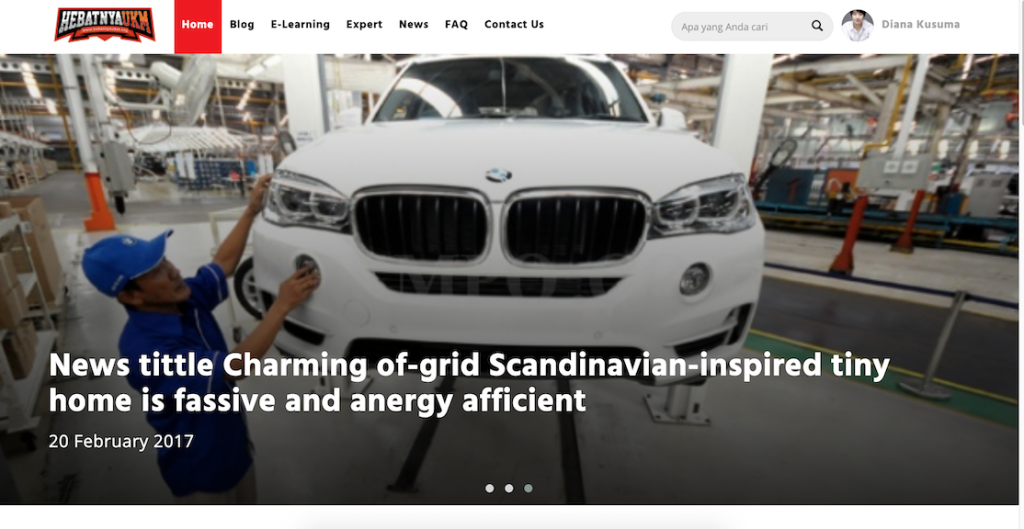1024x529 pixels.
Task: Open Diana Kusuma's profile avatar
Action: 857,26
